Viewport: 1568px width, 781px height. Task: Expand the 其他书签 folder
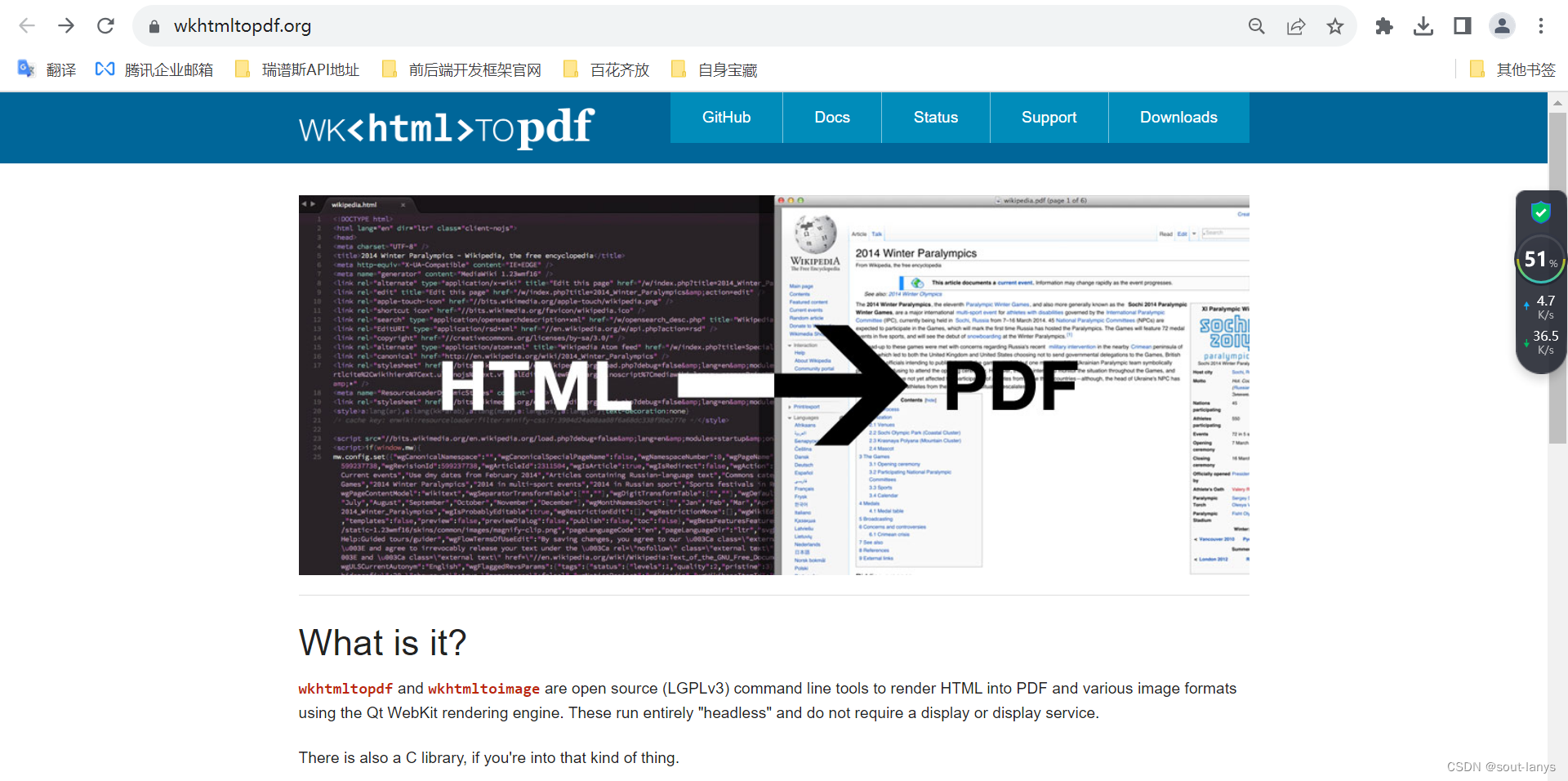coord(1512,70)
